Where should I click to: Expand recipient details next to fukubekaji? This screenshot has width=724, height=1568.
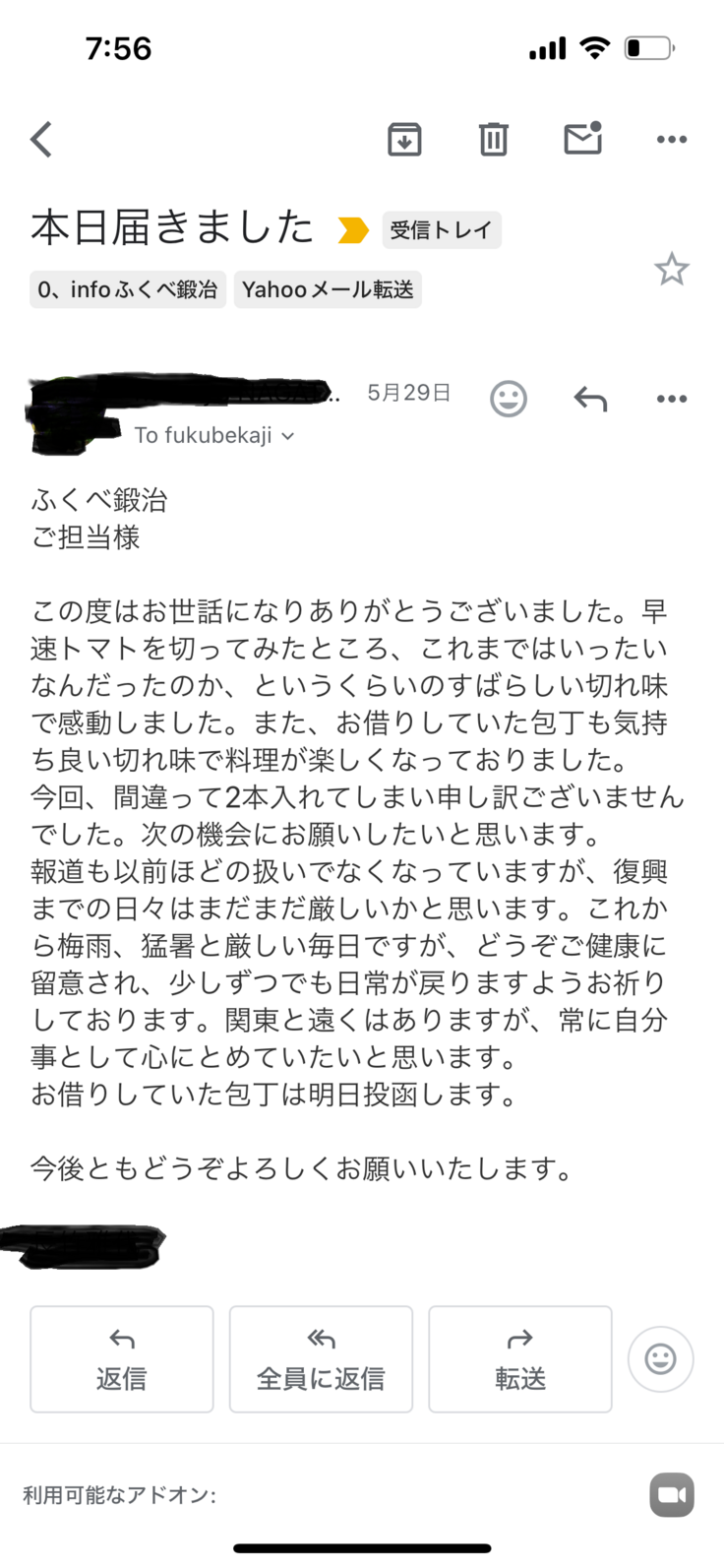[x=287, y=436]
